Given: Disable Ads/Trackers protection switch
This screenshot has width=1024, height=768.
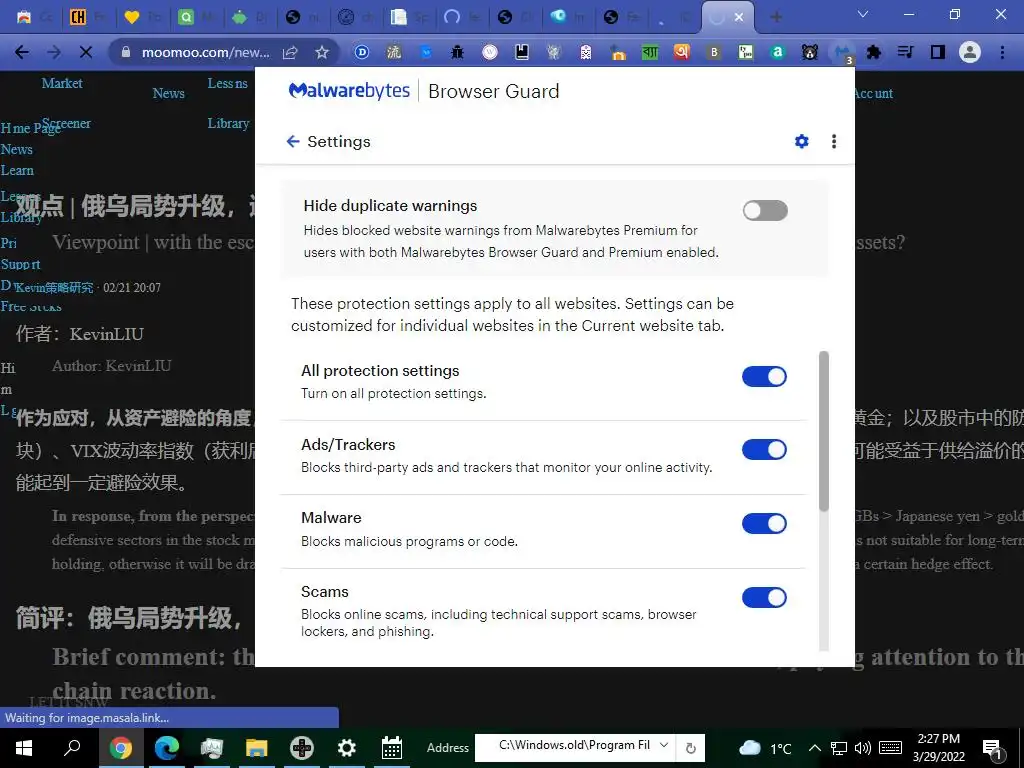Looking at the screenshot, I should [x=764, y=449].
